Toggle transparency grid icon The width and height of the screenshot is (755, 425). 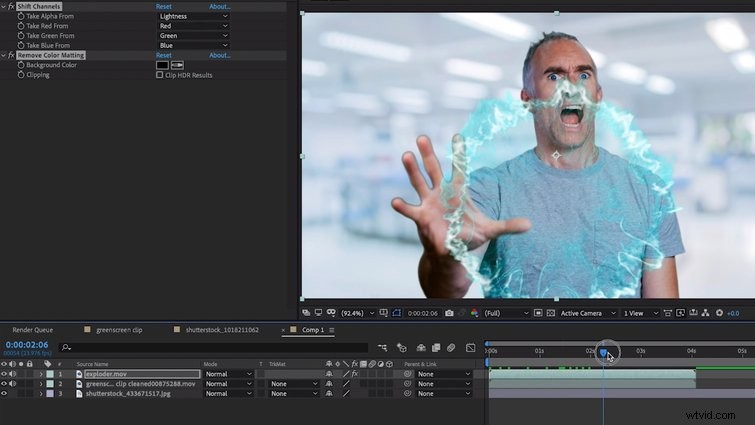click(551, 313)
